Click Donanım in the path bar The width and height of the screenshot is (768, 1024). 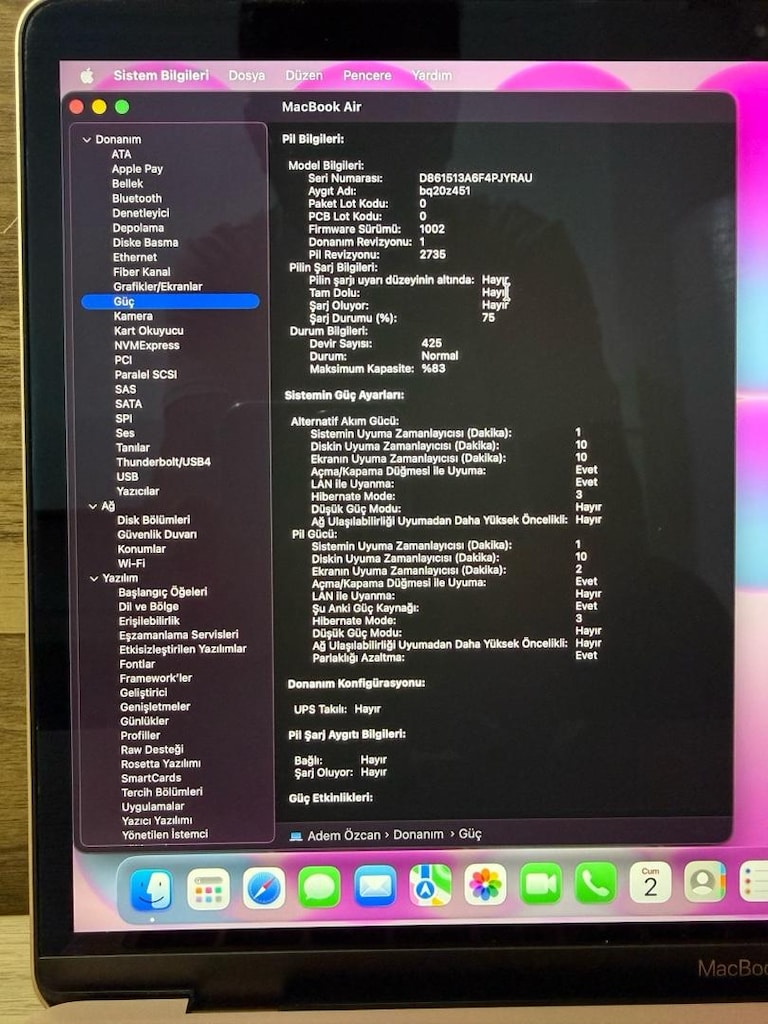point(418,835)
